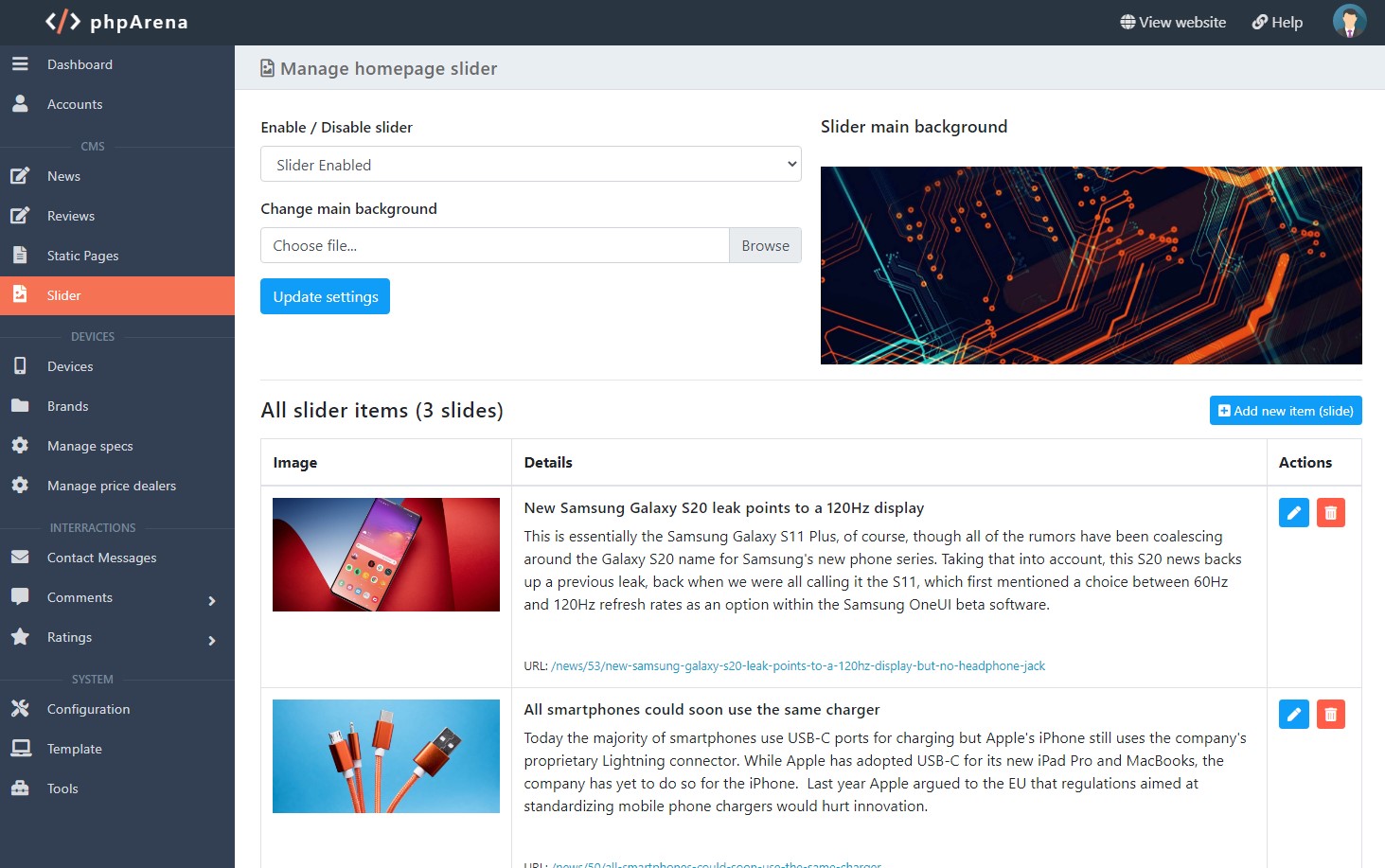This screenshot has width=1385, height=868.
Task: Open the Enable/Disable slider dropdown
Action: coord(530,165)
